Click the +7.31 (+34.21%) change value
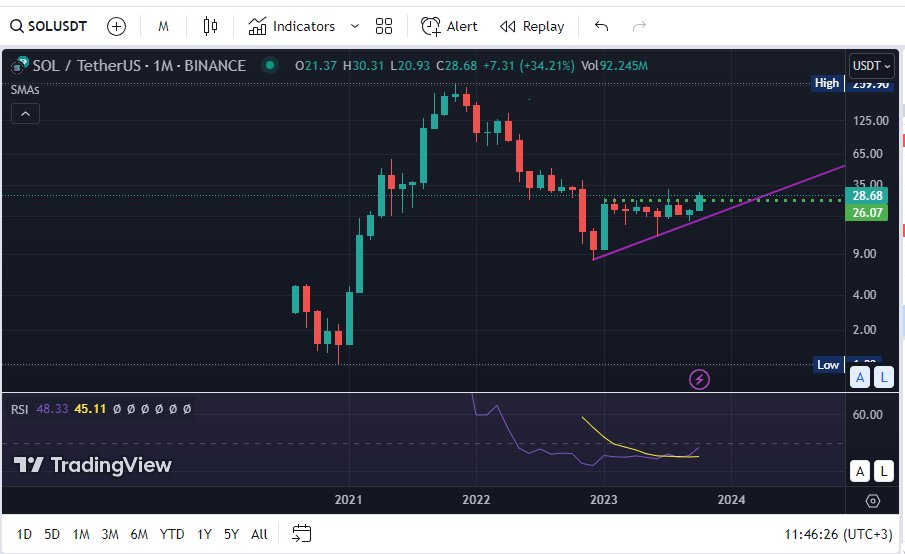The height and width of the screenshot is (554, 905). point(528,66)
